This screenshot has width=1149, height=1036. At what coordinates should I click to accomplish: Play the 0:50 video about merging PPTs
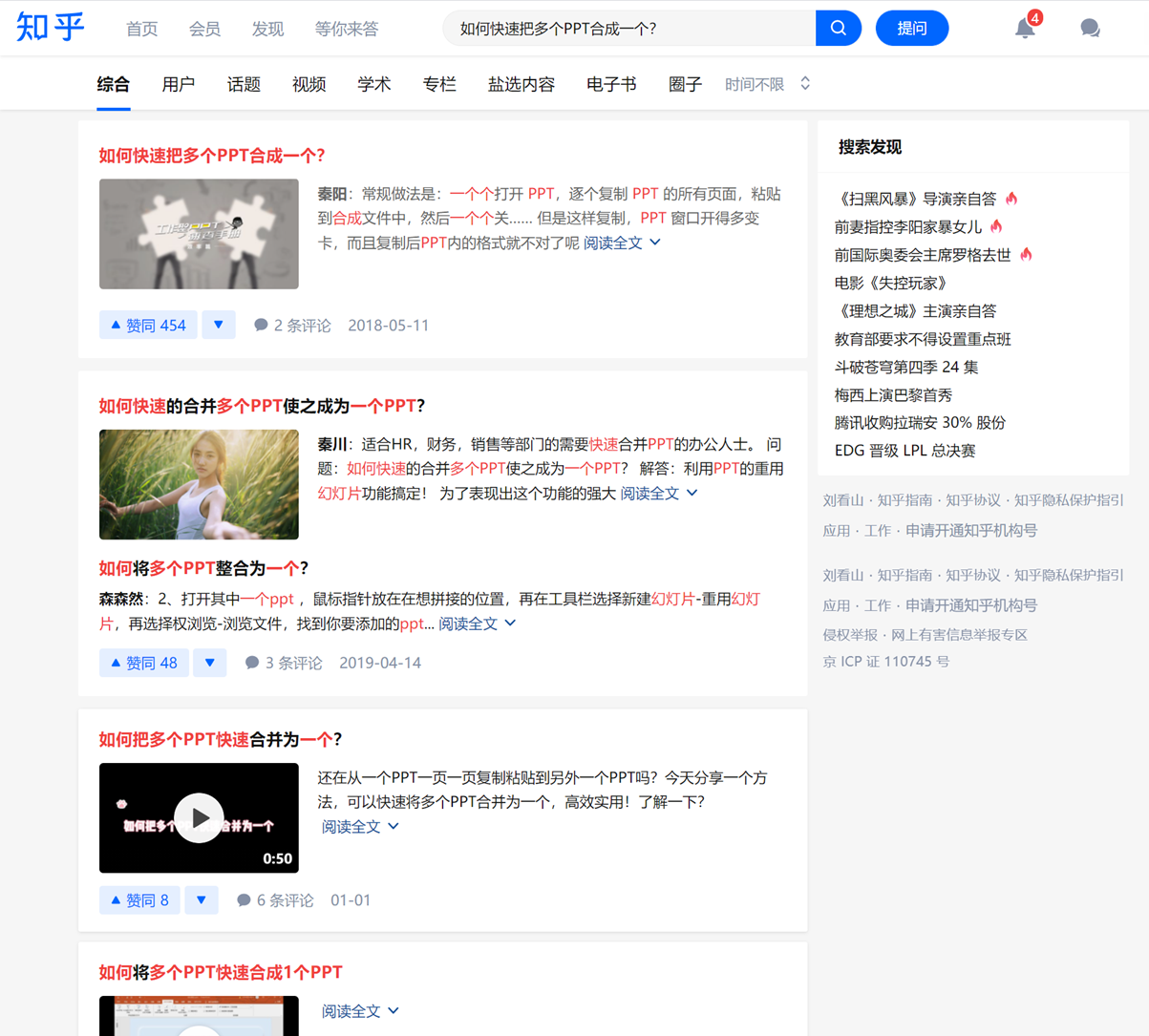[199, 818]
